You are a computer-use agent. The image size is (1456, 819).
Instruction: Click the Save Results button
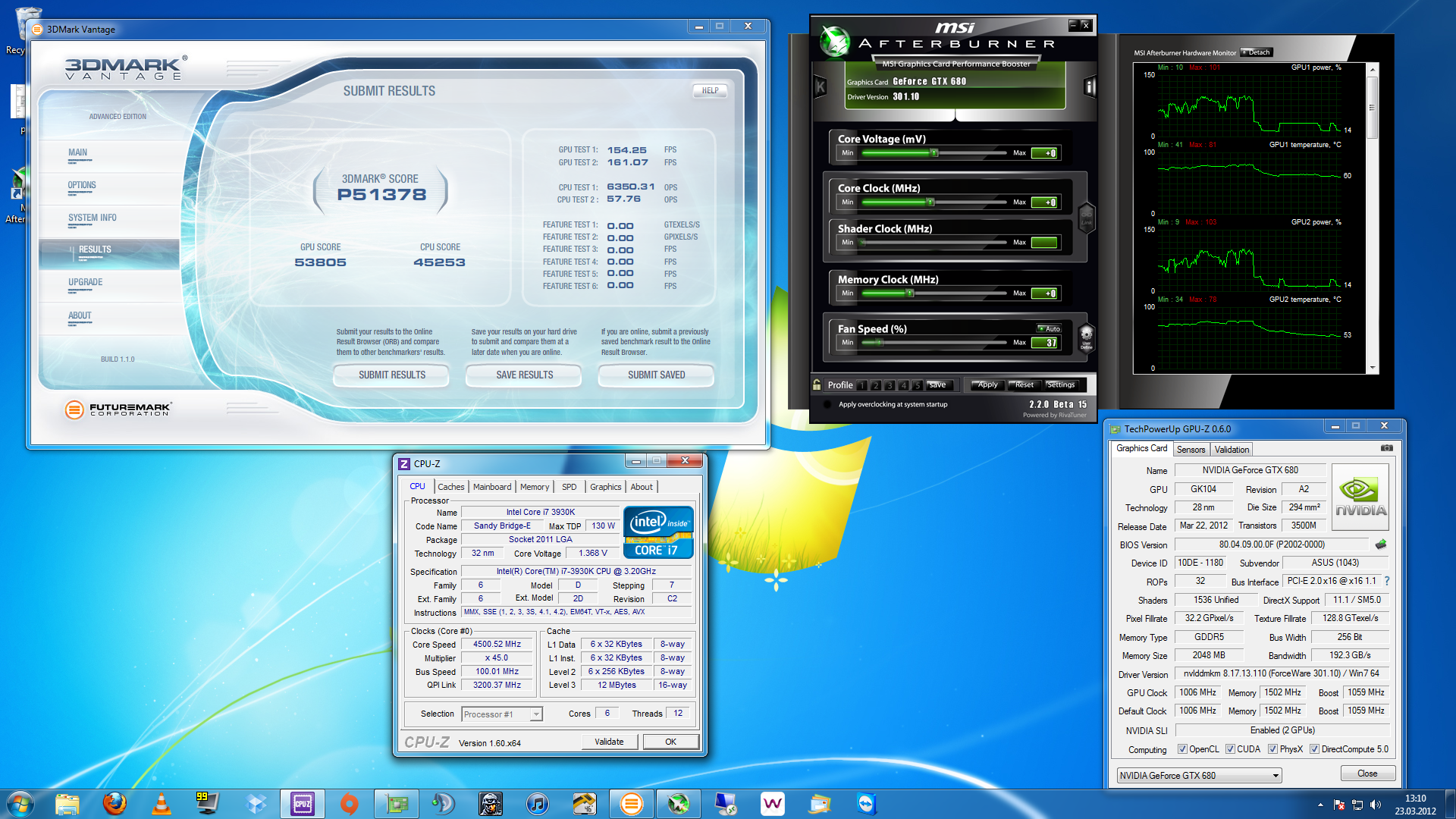(x=524, y=375)
